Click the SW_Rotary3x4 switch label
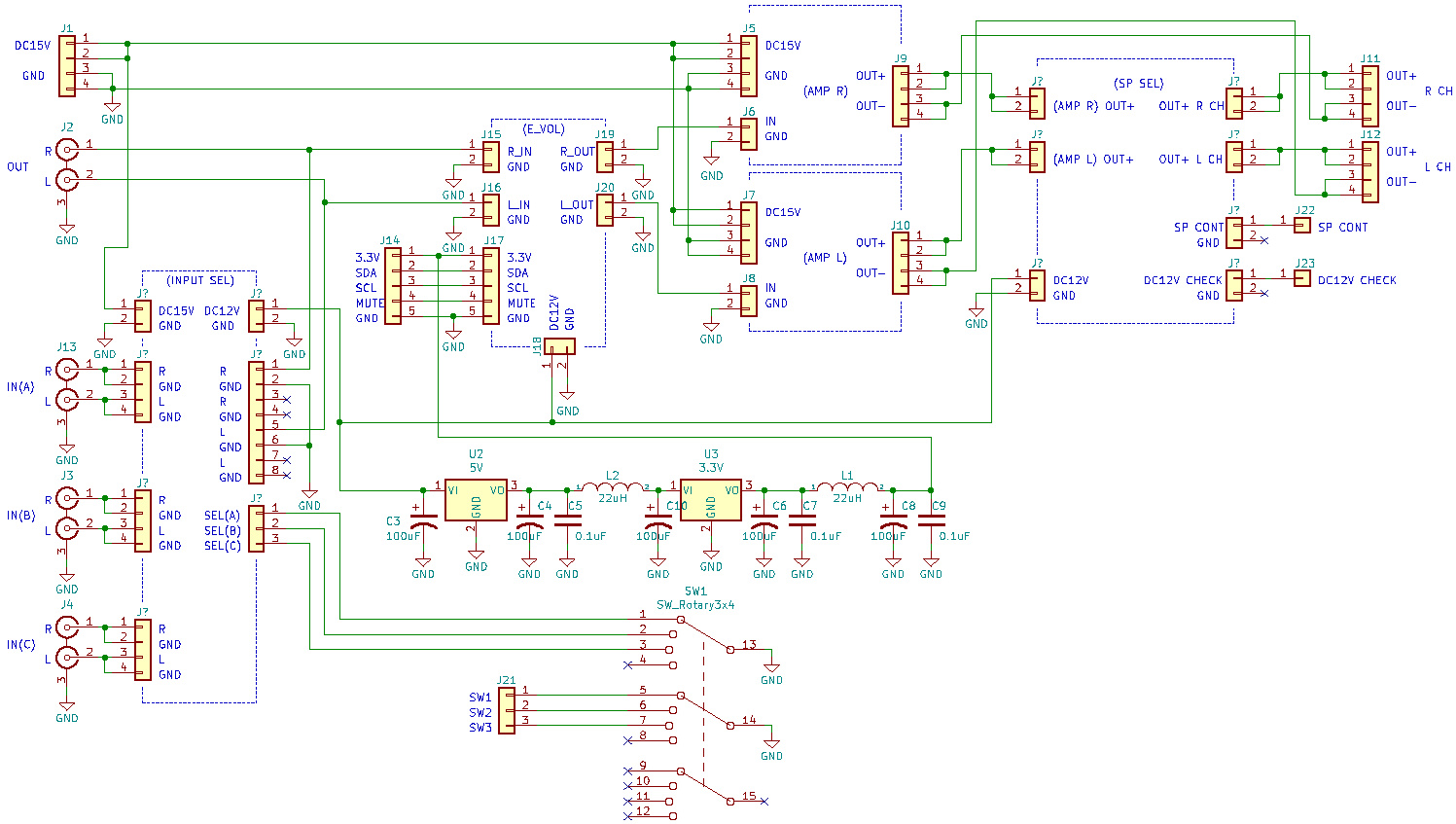Image resolution: width=1456 pixels, height=824 pixels. click(695, 605)
